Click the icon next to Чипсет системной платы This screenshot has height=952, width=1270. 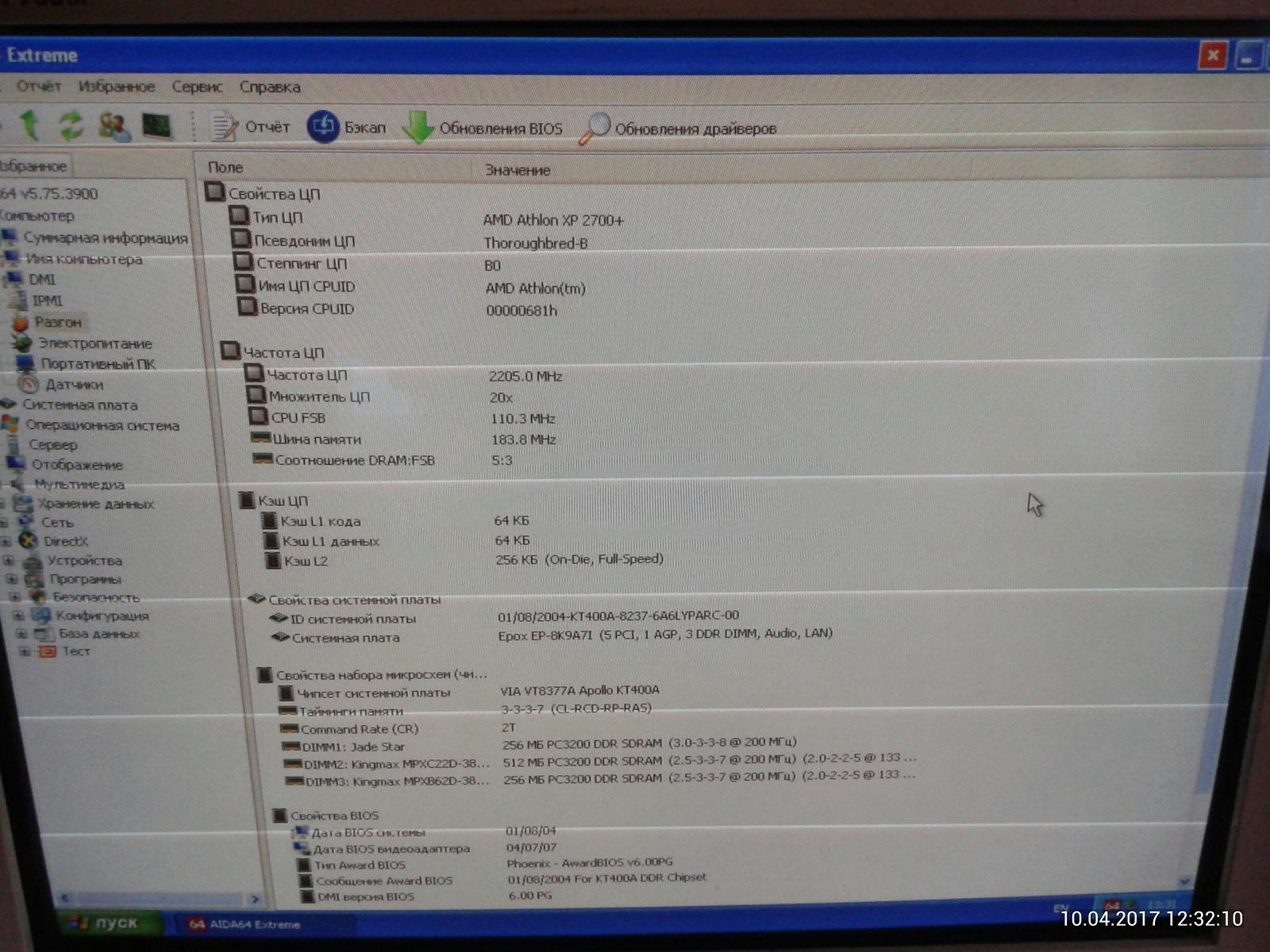pyautogui.click(x=287, y=693)
